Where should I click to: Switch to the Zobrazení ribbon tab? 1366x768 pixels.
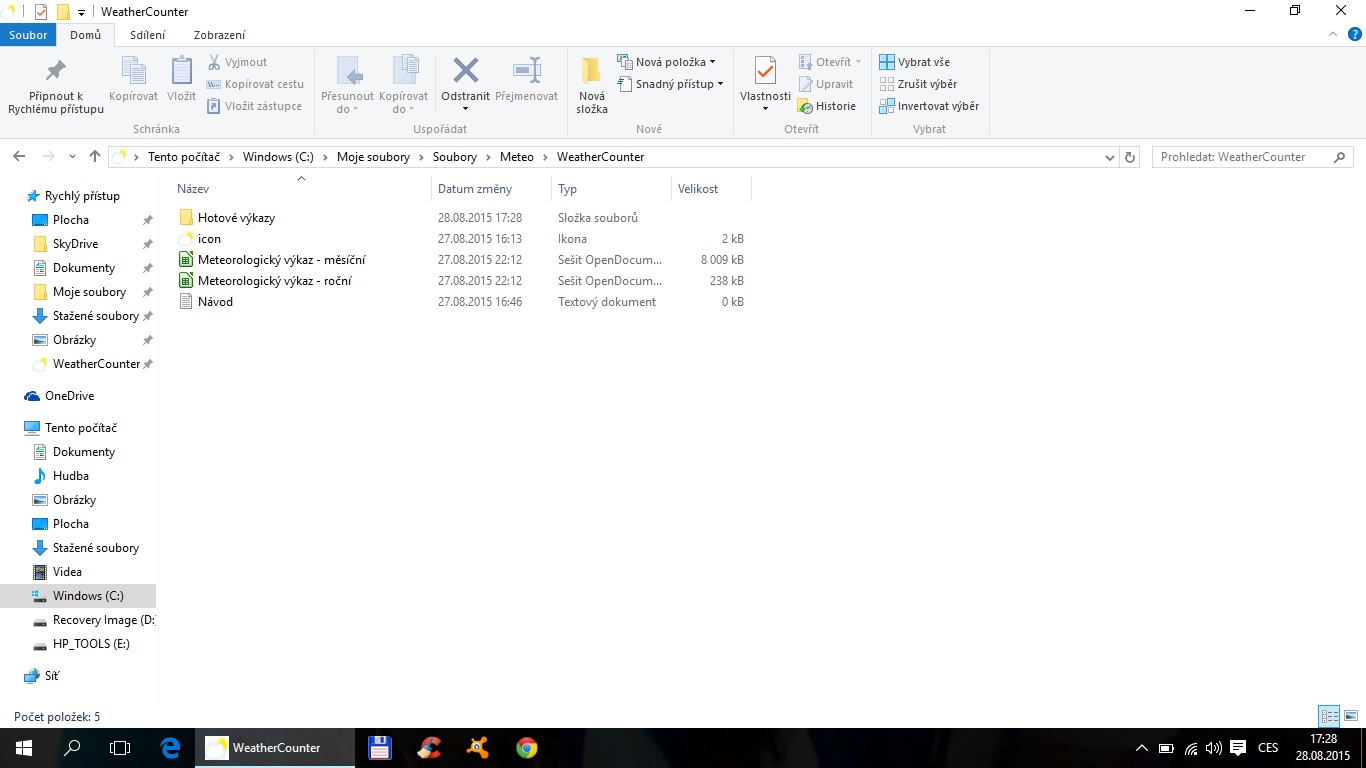(219, 35)
